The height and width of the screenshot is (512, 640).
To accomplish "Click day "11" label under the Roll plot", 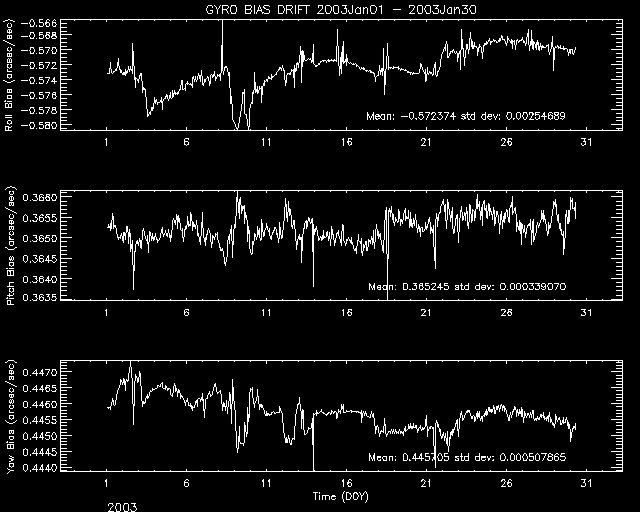I will [x=266, y=142].
